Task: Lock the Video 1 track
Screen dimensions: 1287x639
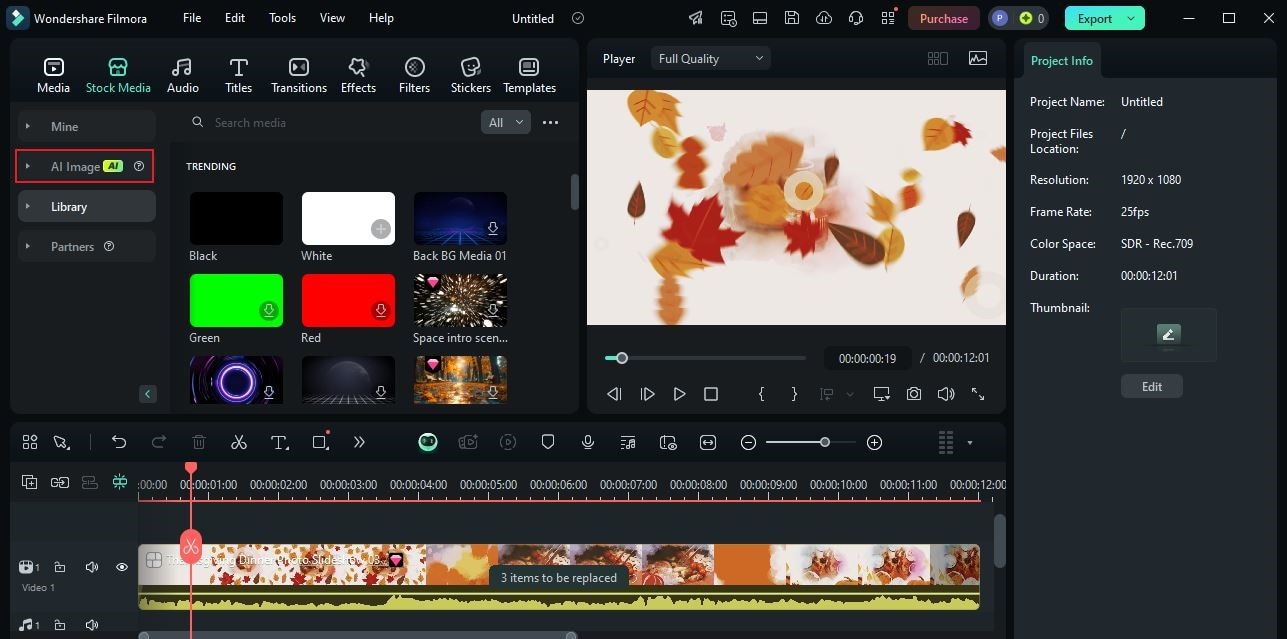Action: pyautogui.click(x=59, y=567)
